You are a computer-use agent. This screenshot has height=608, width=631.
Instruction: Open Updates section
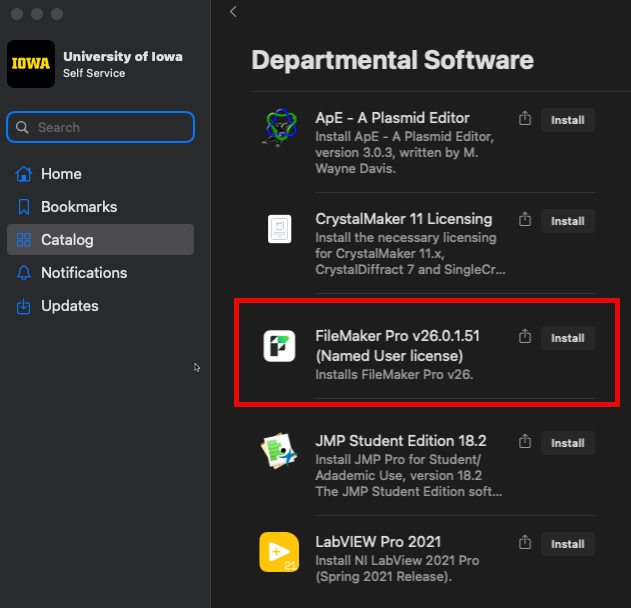coord(101,306)
